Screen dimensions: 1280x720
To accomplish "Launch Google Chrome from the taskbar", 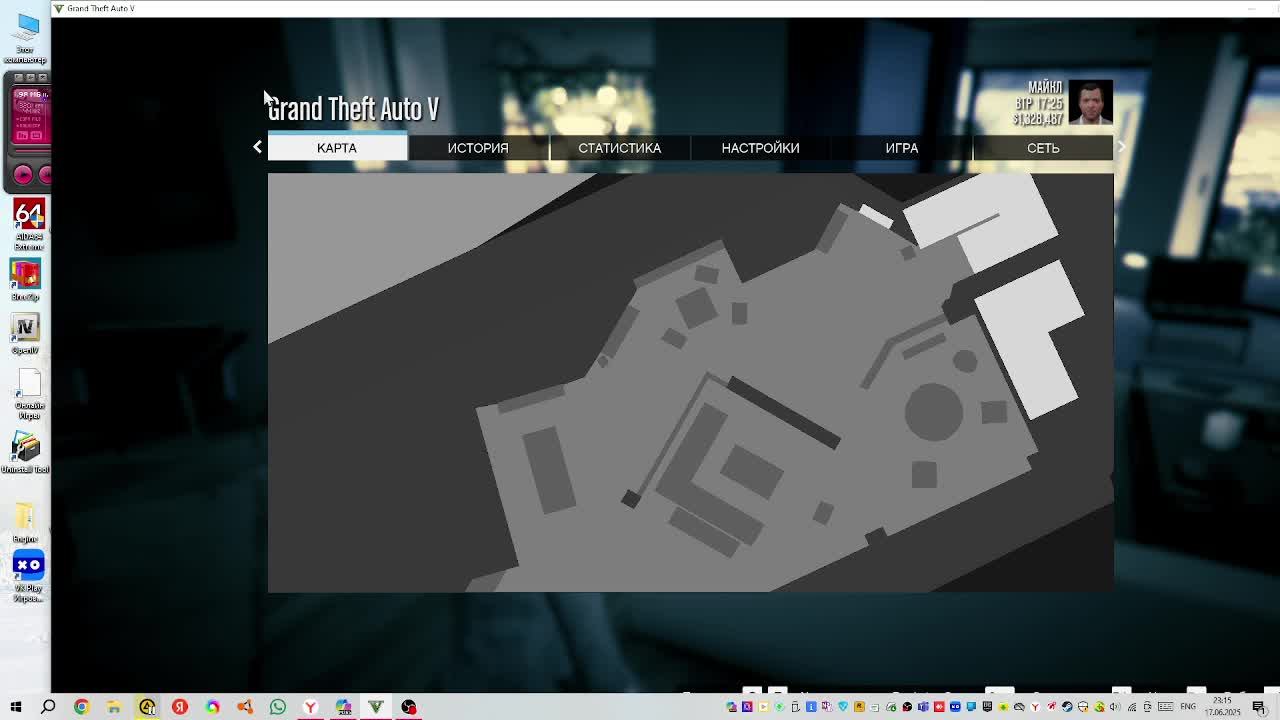I will pyautogui.click(x=81, y=707).
